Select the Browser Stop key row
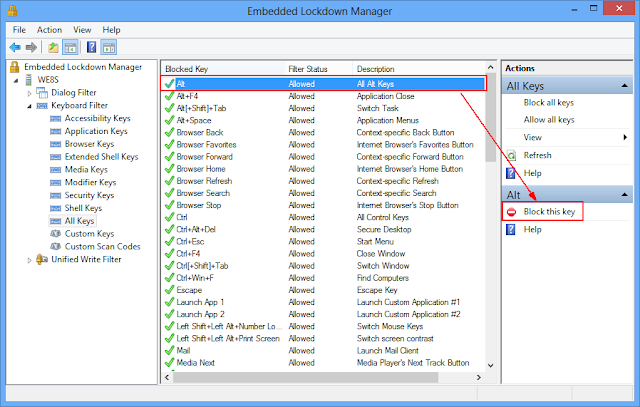Viewport: 640px width, 407px height. tap(323, 205)
